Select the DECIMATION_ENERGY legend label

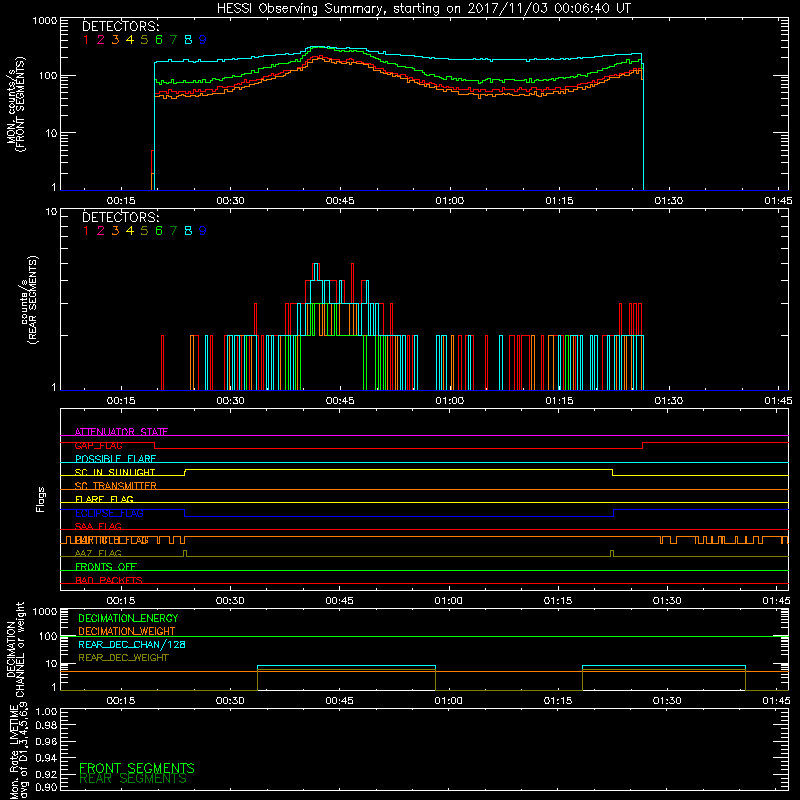point(128,618)
